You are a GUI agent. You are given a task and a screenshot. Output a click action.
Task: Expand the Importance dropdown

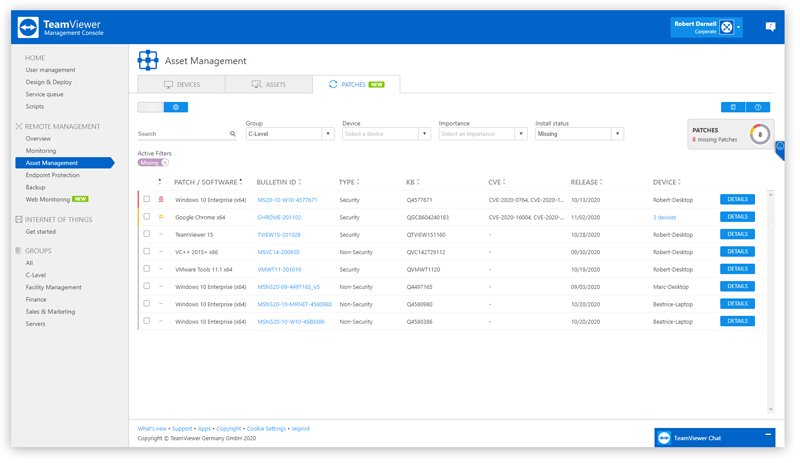(x=482, y=134)
